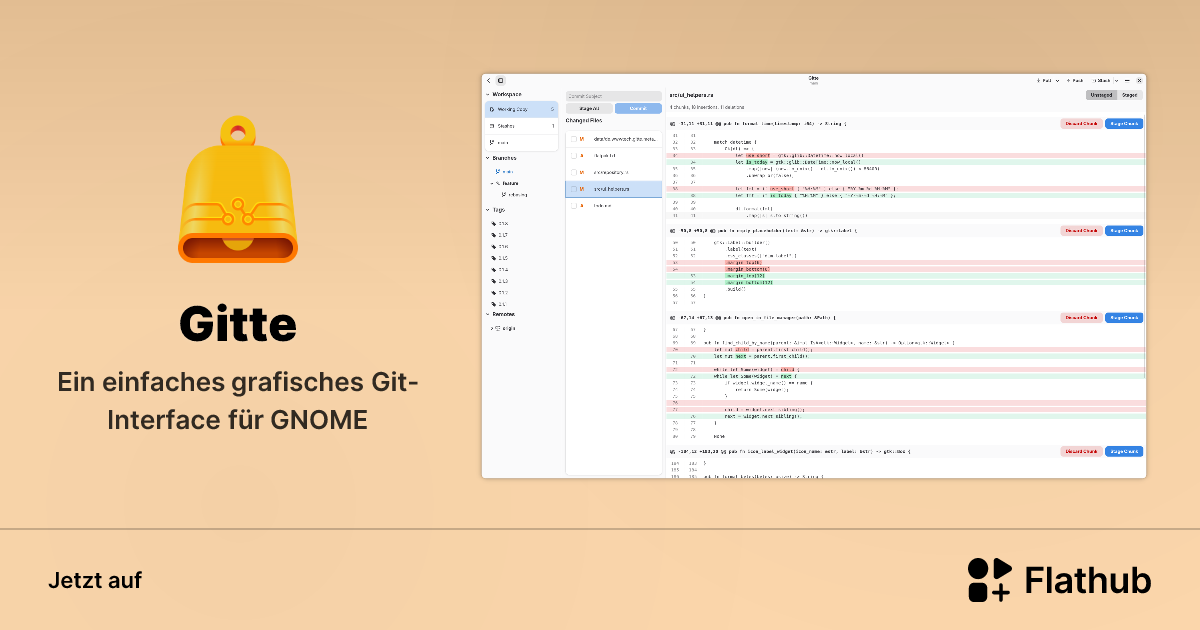
Task: Check the third file in Changed Files
Action: 573,172
